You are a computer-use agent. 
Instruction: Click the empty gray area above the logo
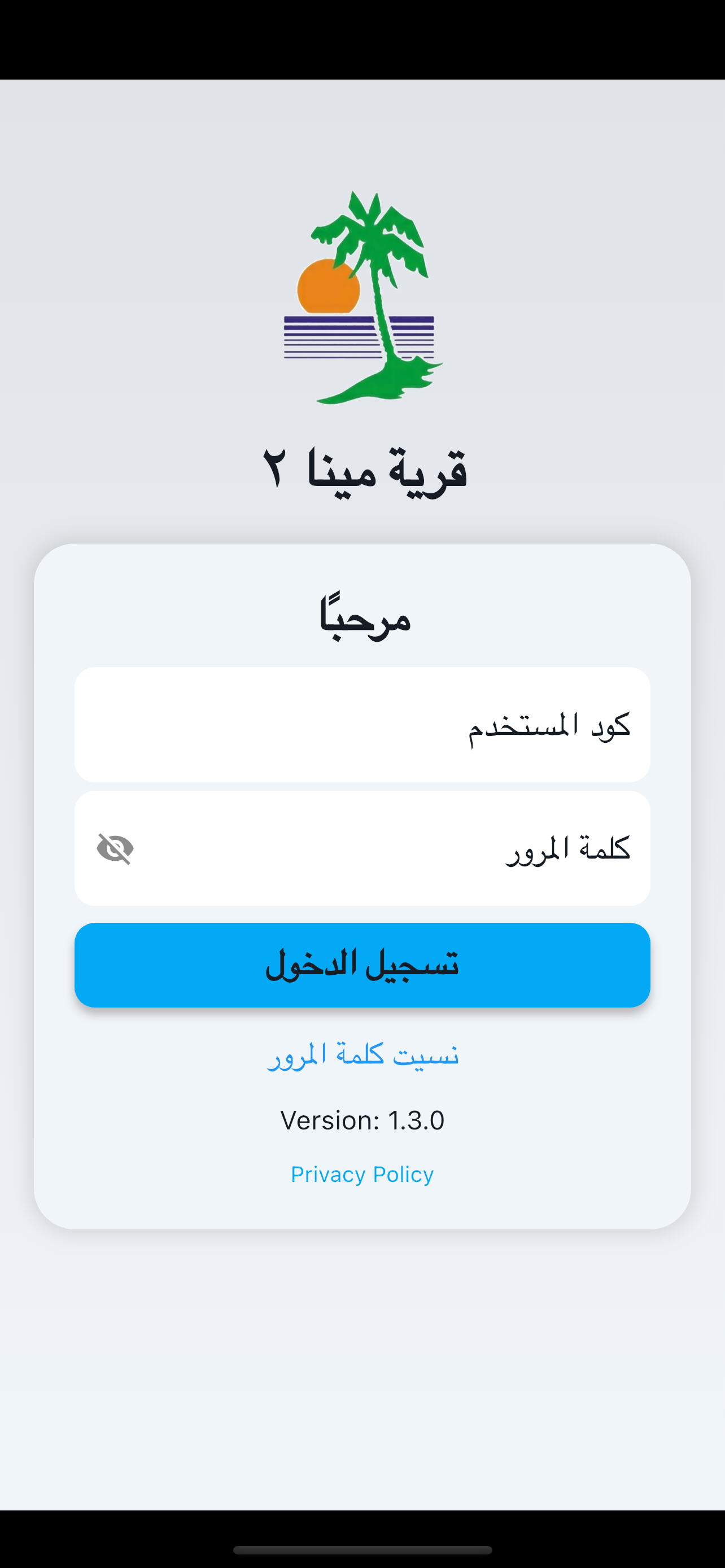coord(362,134)
